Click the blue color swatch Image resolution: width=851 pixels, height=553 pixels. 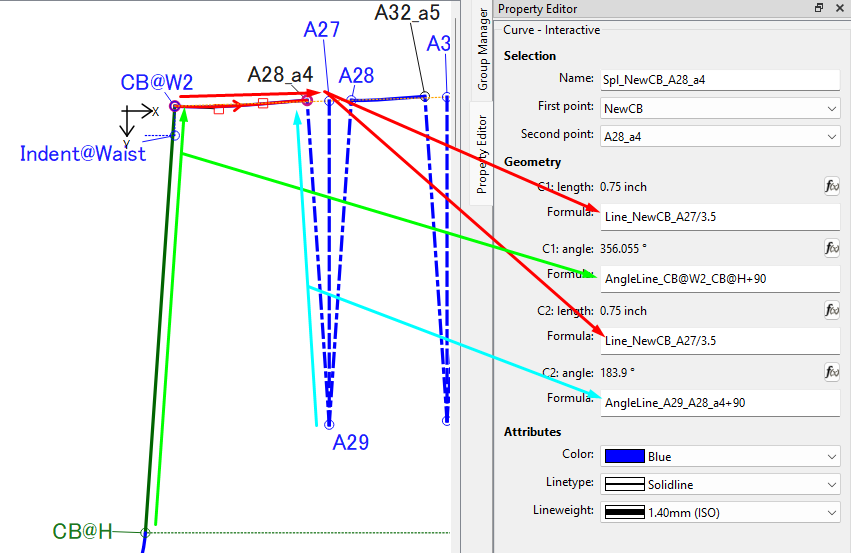pos(625,456)
